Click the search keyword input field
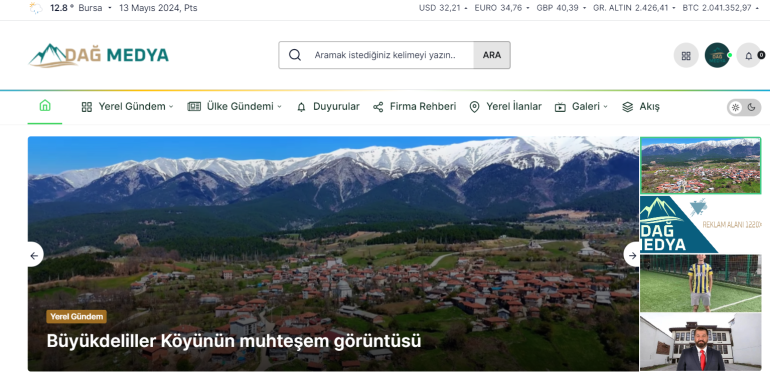The width and height of the screenshot is (770, 375). tap(385, 55)
